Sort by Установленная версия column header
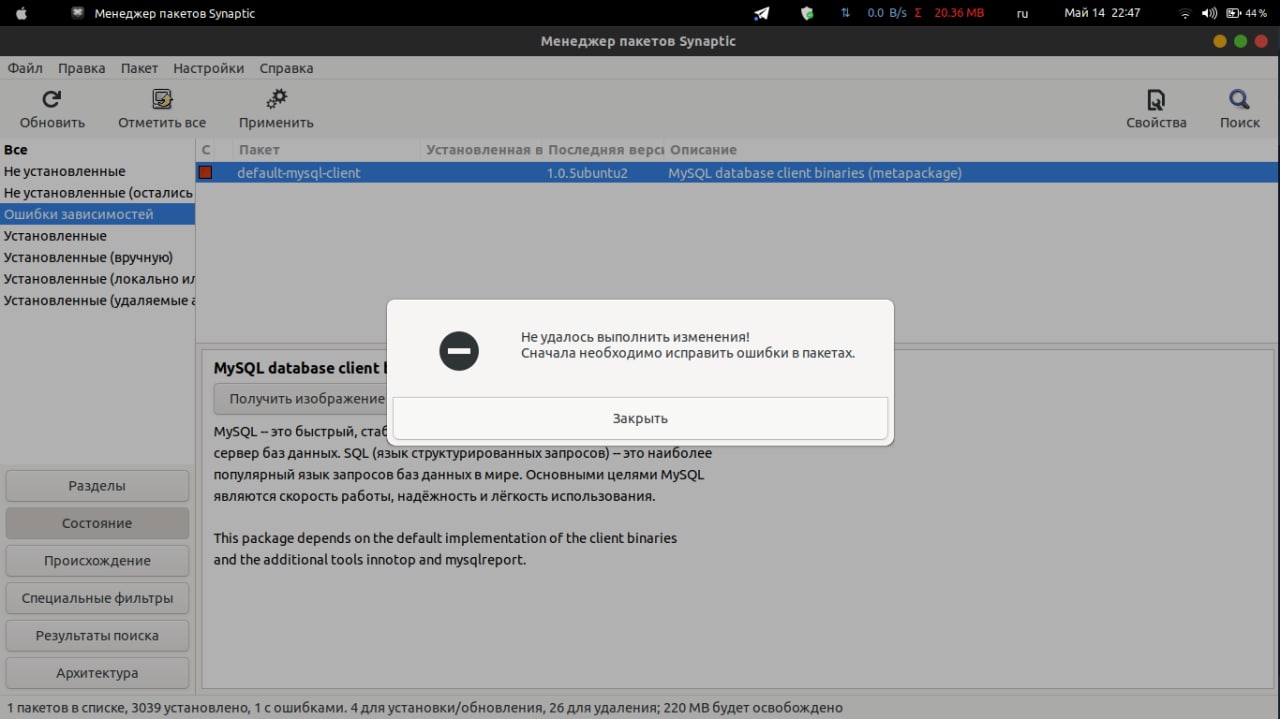Image resolution: width=1280 pixels, height=719 pixels. (x=482, y=150)
